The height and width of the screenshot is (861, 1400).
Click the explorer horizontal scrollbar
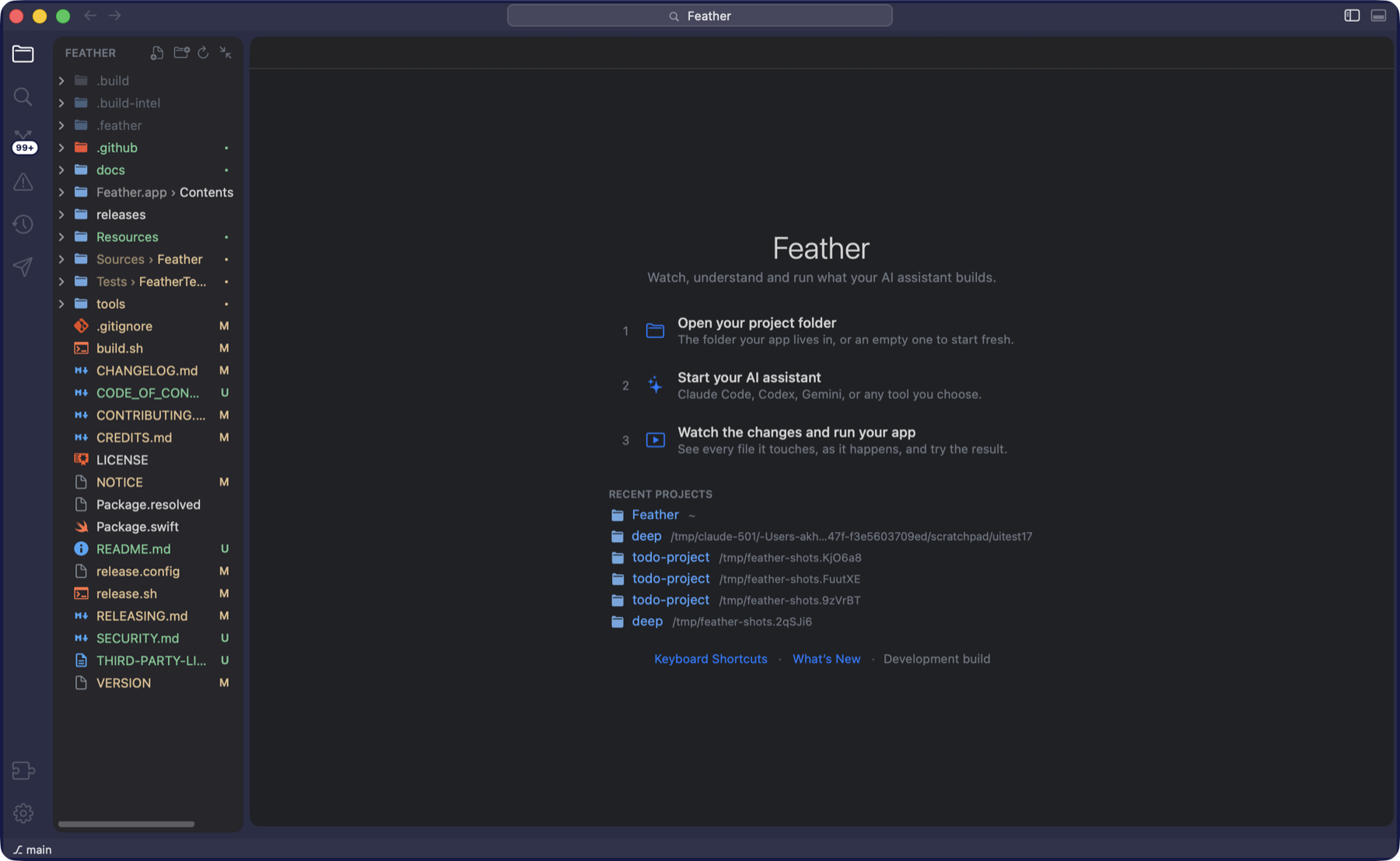(126, 824)
